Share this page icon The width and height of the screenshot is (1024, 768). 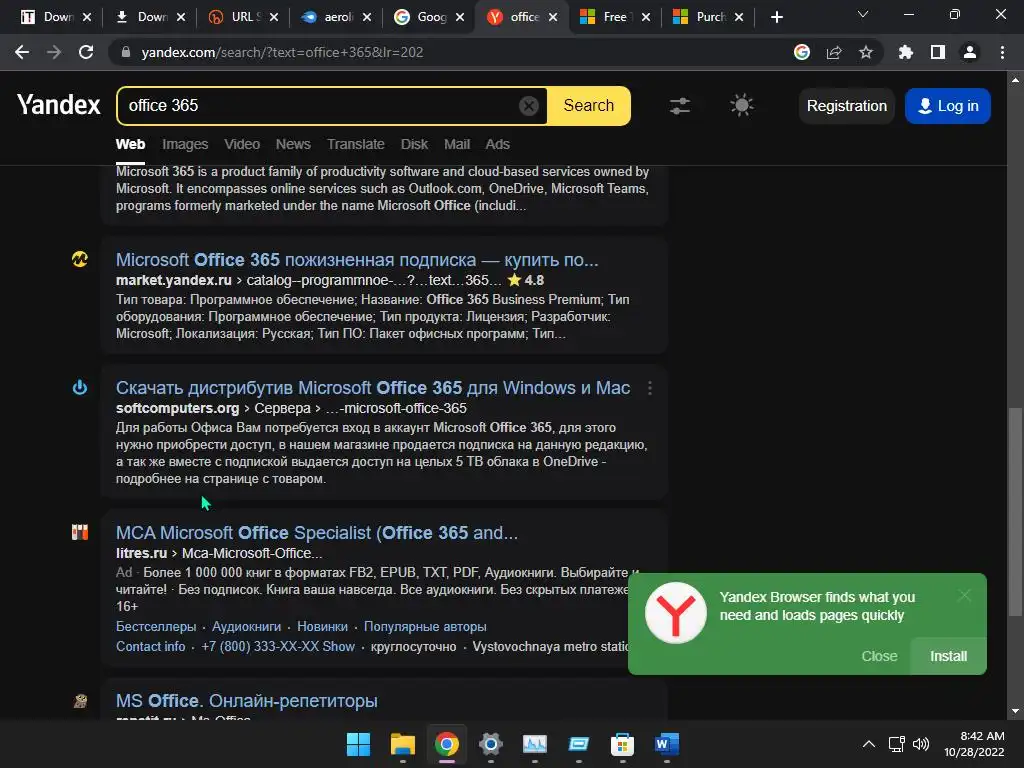834,52
